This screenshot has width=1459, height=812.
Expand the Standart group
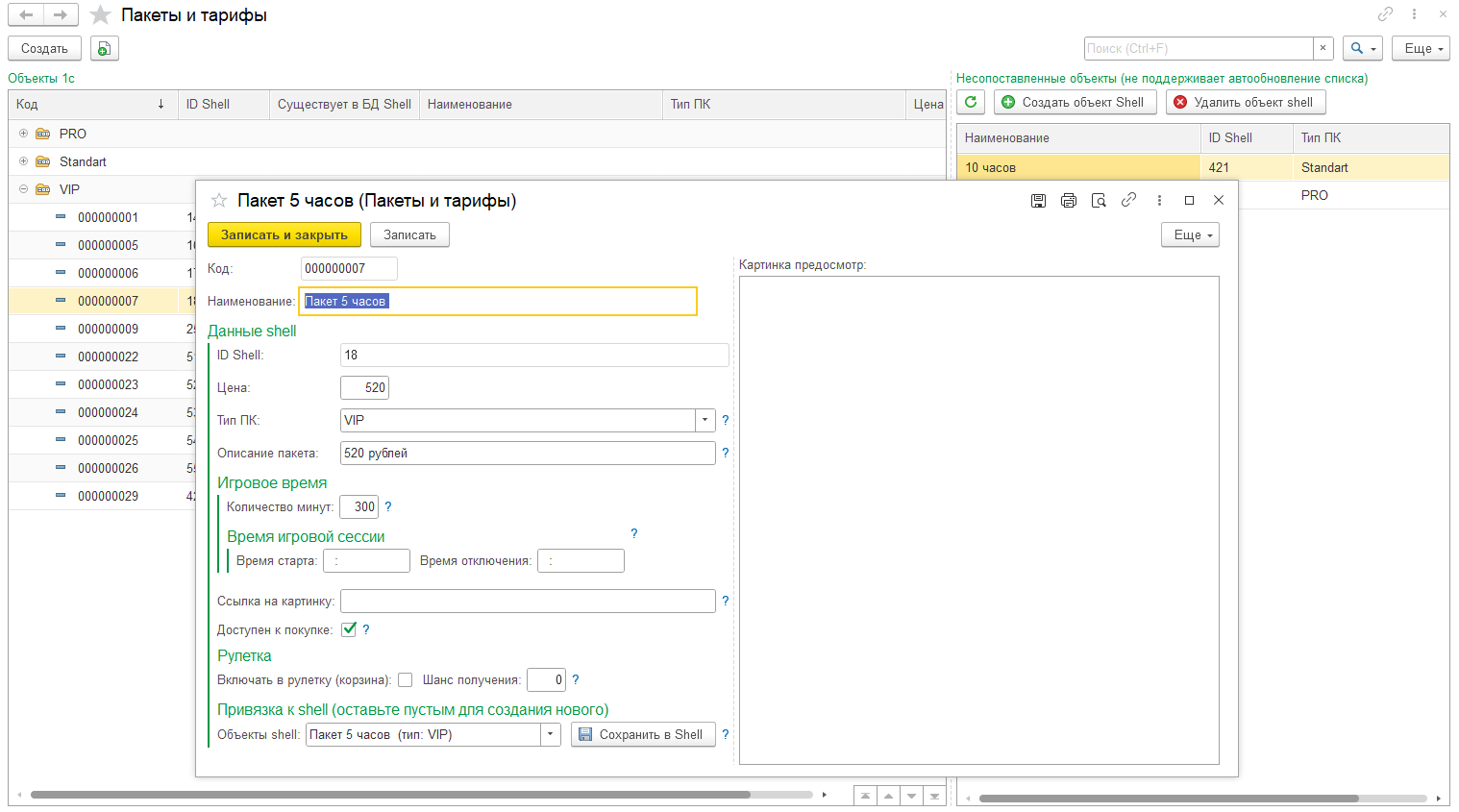[x=24, y=161]
